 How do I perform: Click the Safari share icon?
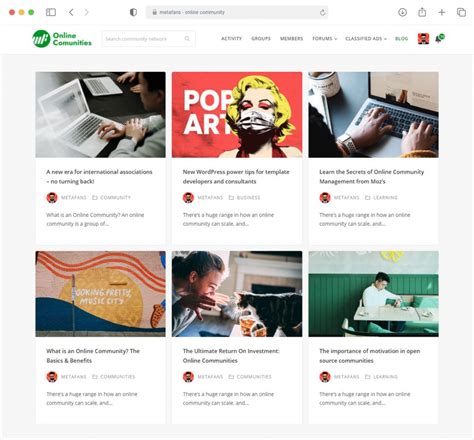pos(422,12)
